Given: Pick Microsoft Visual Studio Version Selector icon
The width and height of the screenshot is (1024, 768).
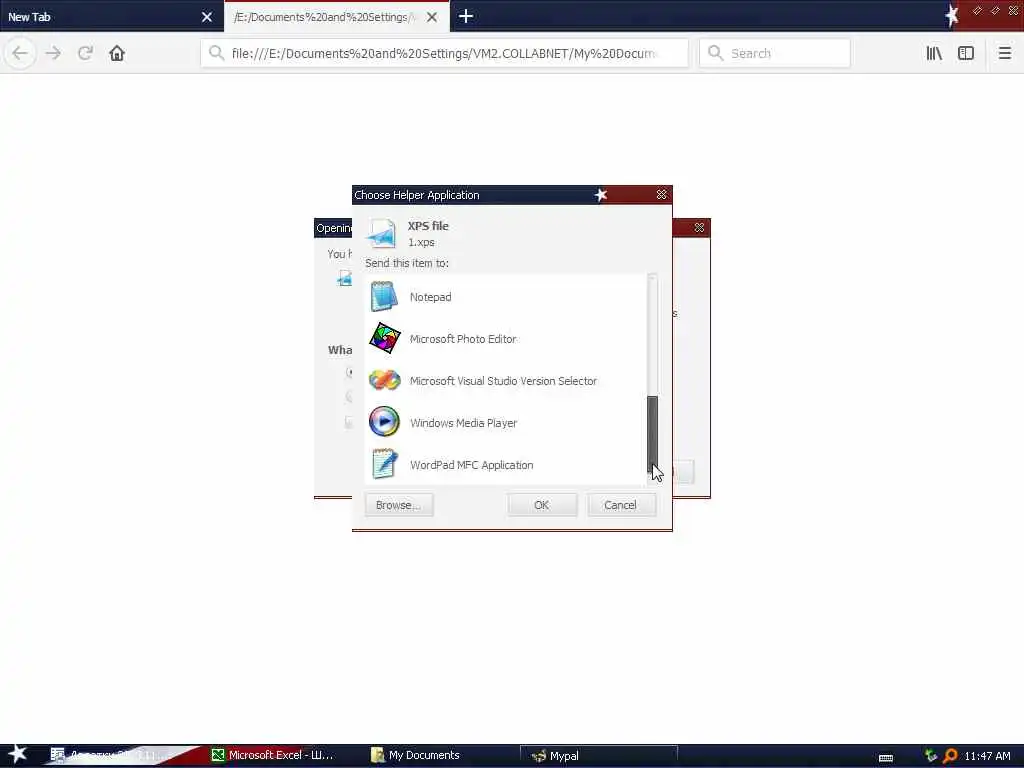Looking at the screenshot, I should pyautogui.click(x=385, y=380).
